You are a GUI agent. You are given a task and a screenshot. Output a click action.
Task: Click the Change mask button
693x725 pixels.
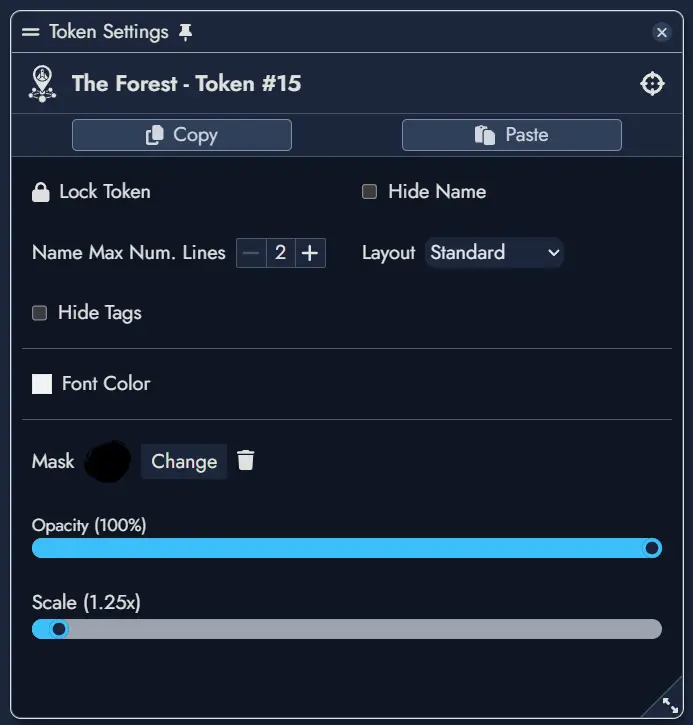(x=184, y=462)
